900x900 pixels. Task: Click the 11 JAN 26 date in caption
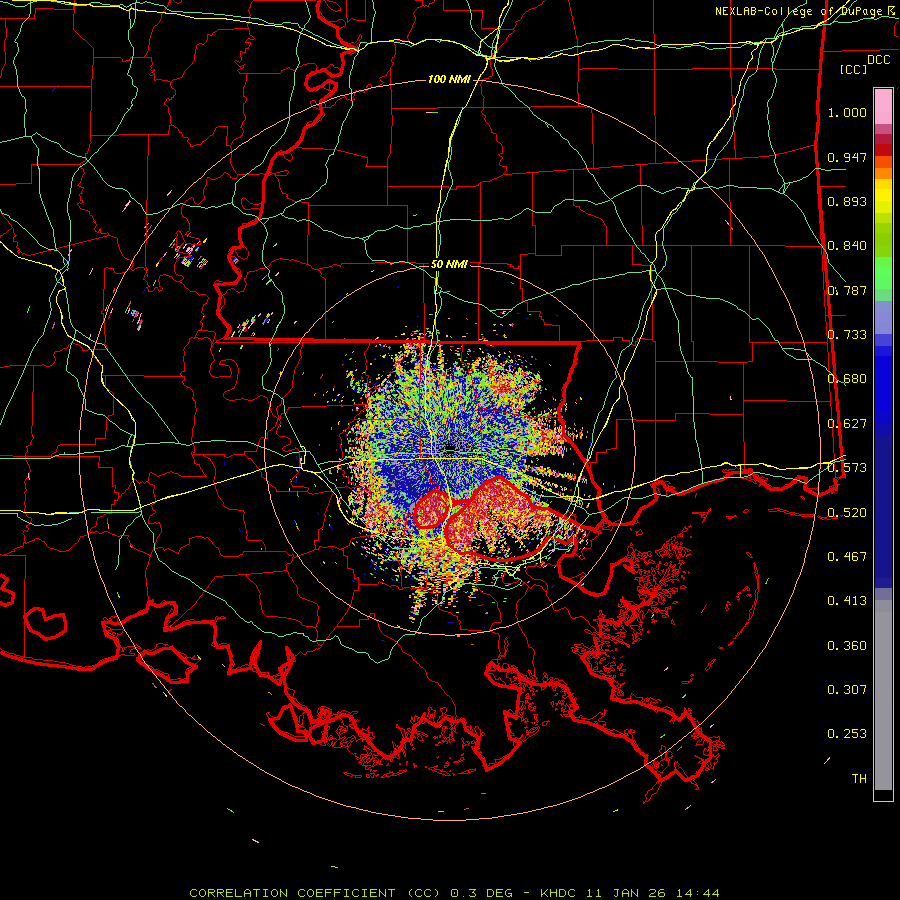pyautogui.click(x=626, y=893)
